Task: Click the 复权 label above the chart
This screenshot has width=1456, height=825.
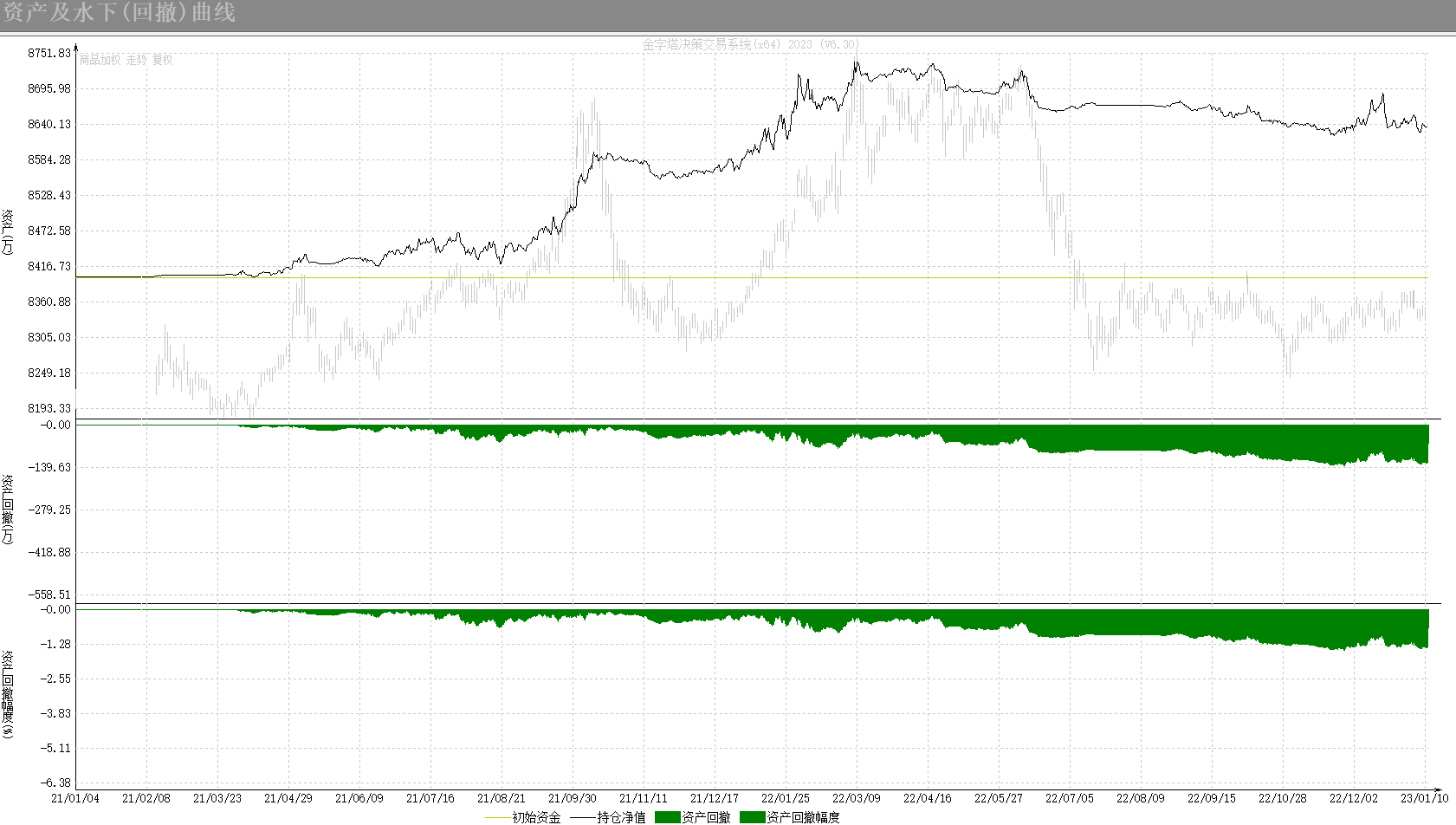Action: 163,60
